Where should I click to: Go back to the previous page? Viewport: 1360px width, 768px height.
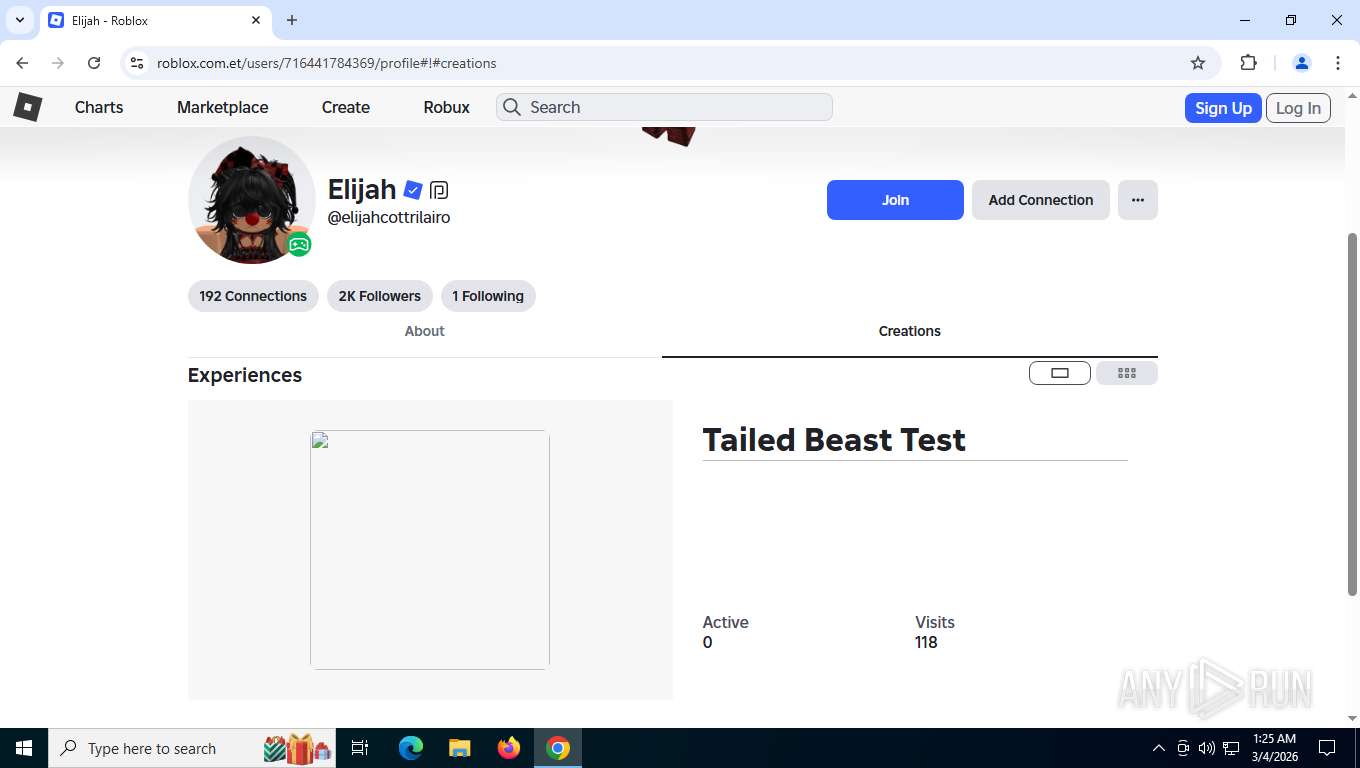point(22,63)
